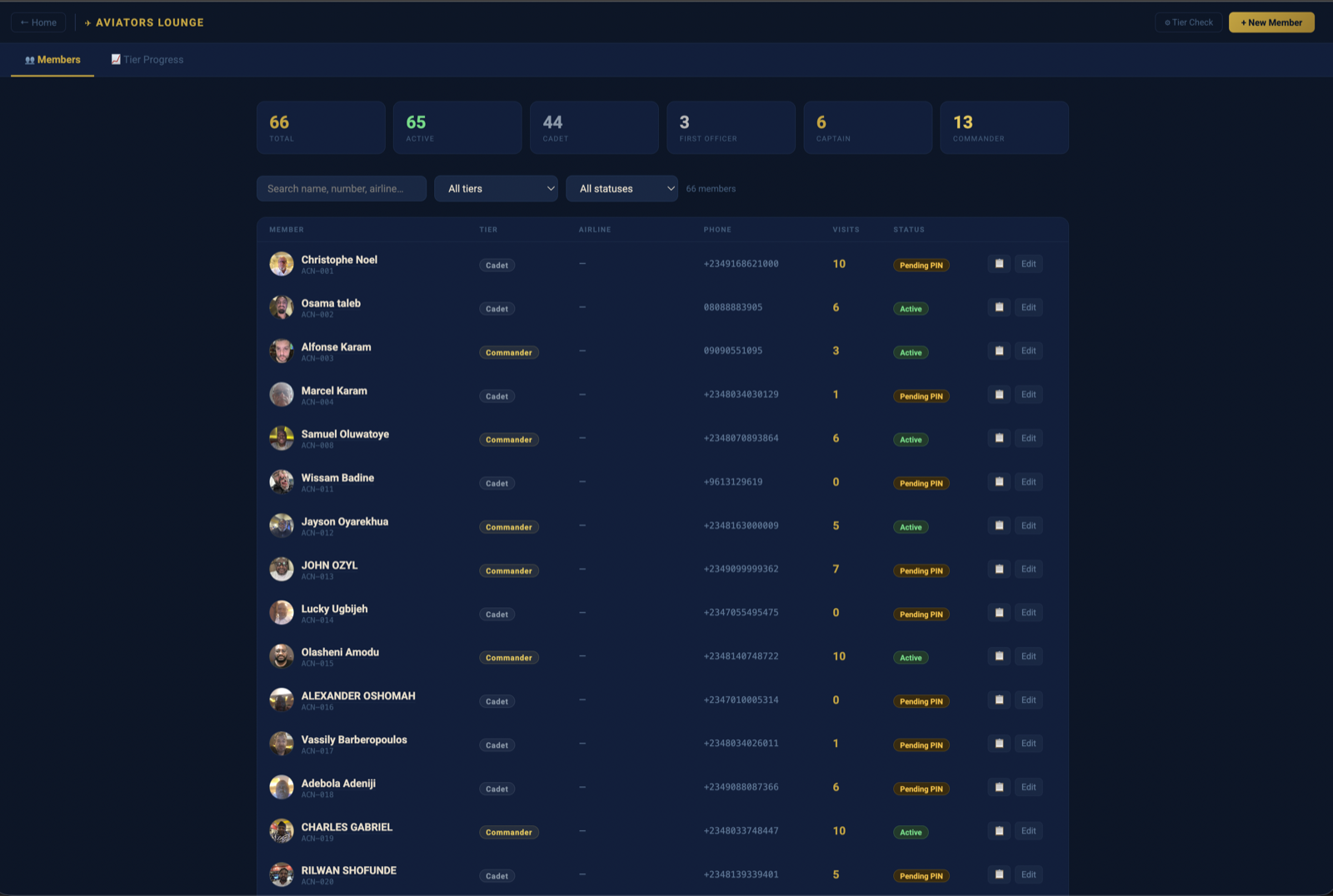Edit Wissam Badine's record

1029,482
